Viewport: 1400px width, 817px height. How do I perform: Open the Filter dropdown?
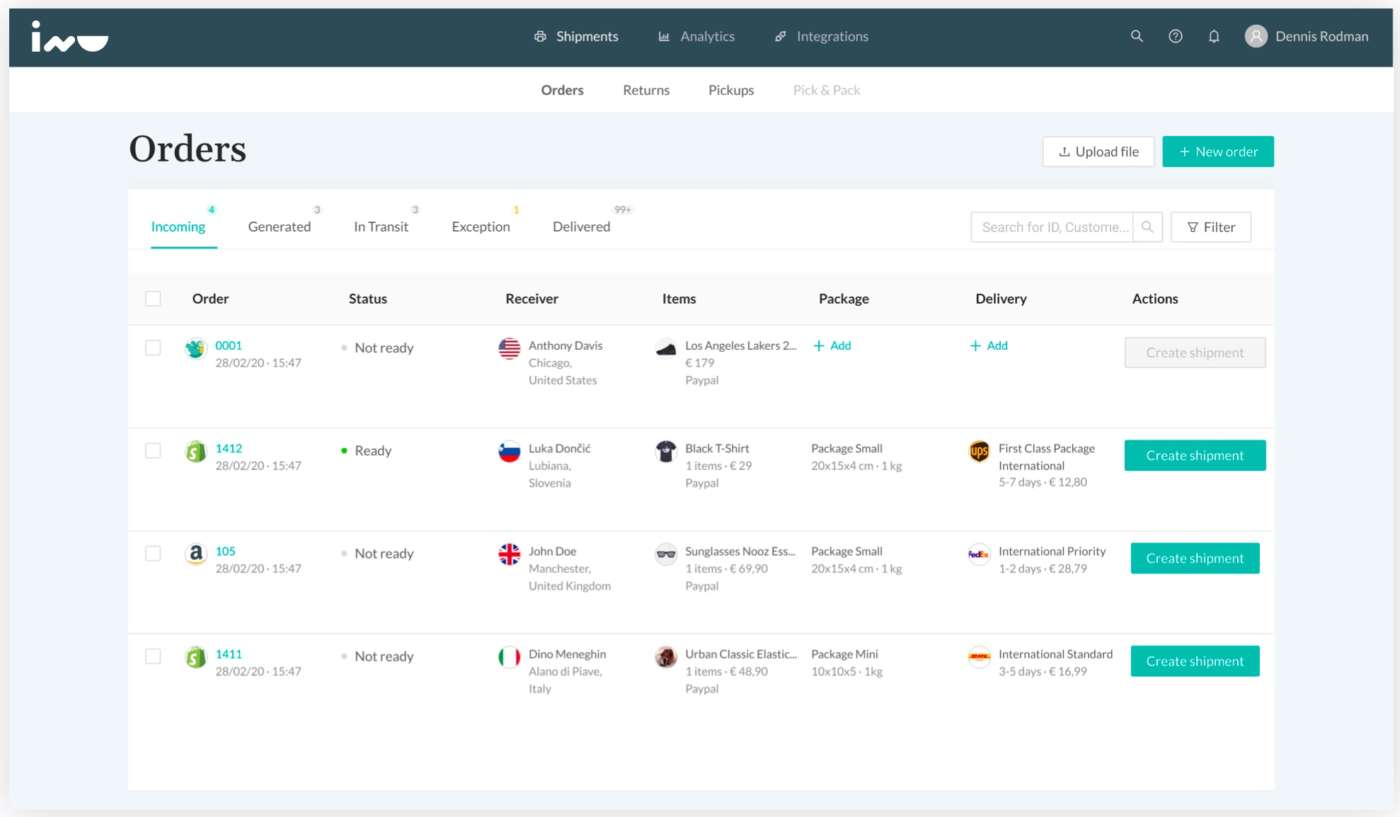(x=1210, y=227)
